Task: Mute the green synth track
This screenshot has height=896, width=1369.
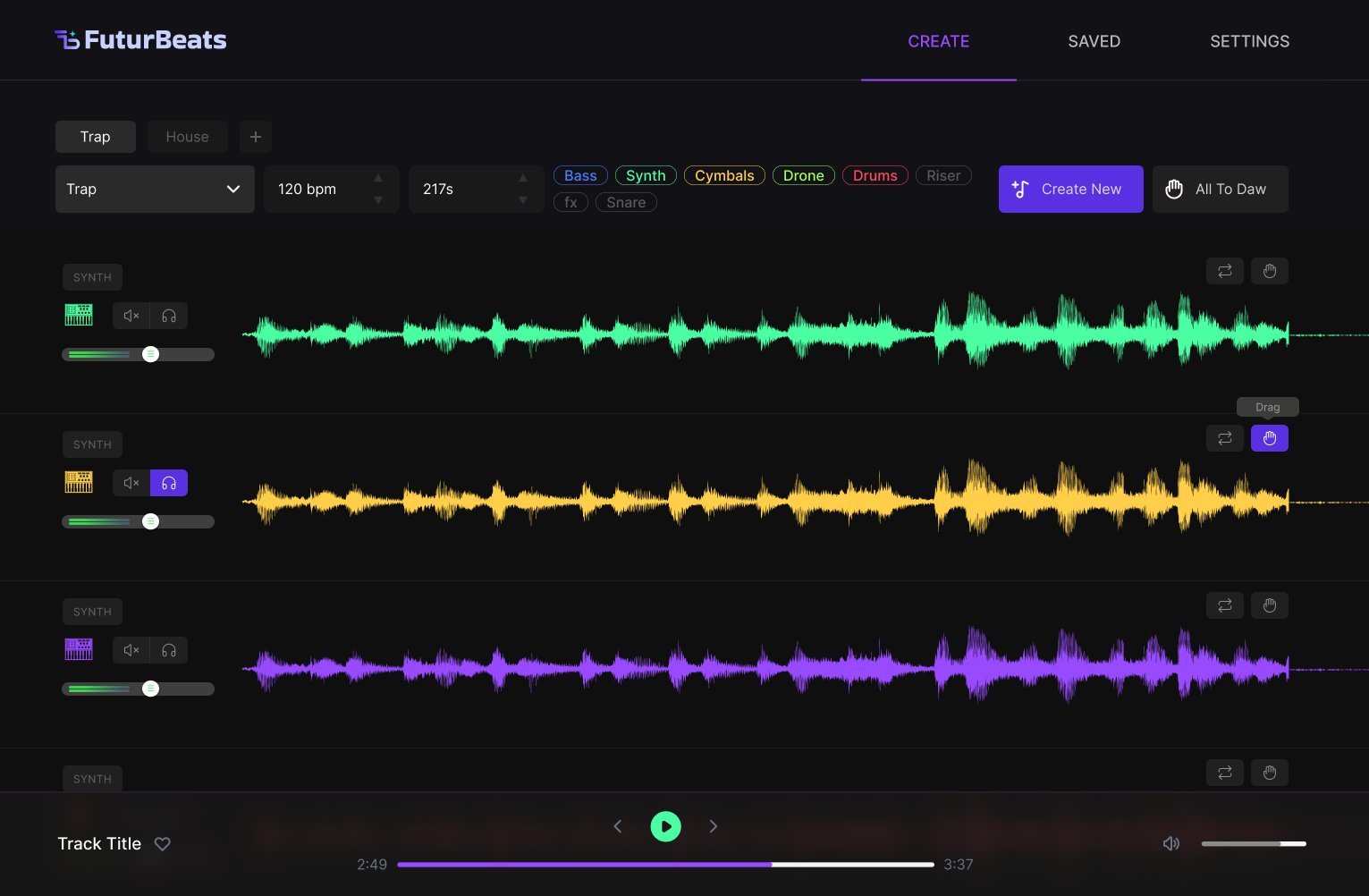Action: coord(131,316)
